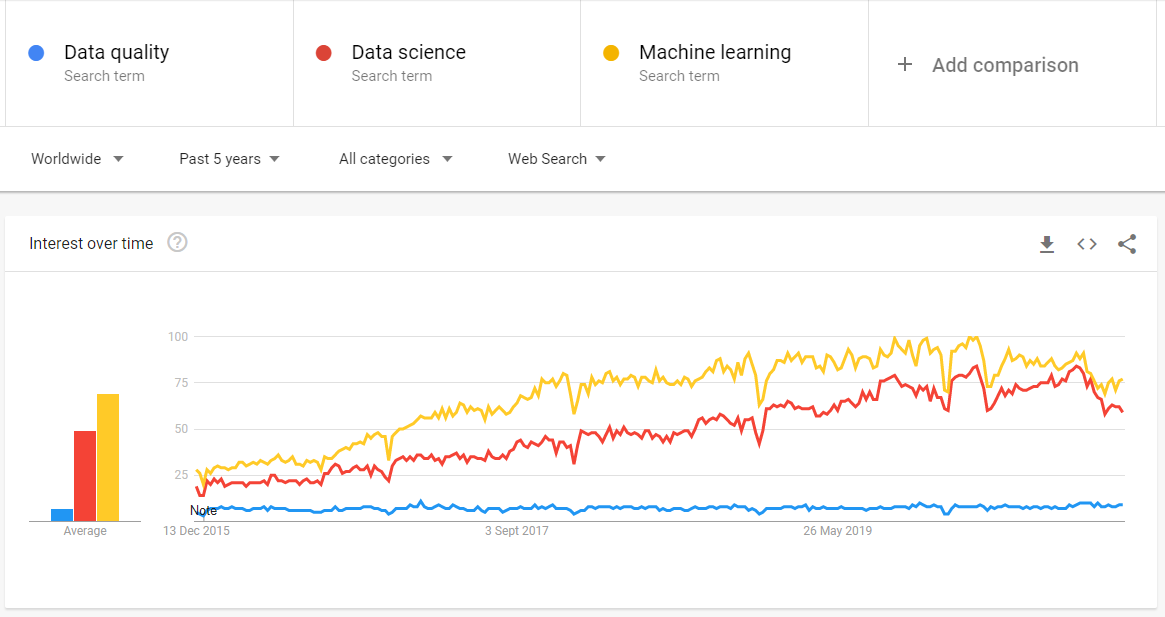Viewport: 1165px width, 617px height.
Task: Click the embed code icon
Action: click(x=1087, y=244)
